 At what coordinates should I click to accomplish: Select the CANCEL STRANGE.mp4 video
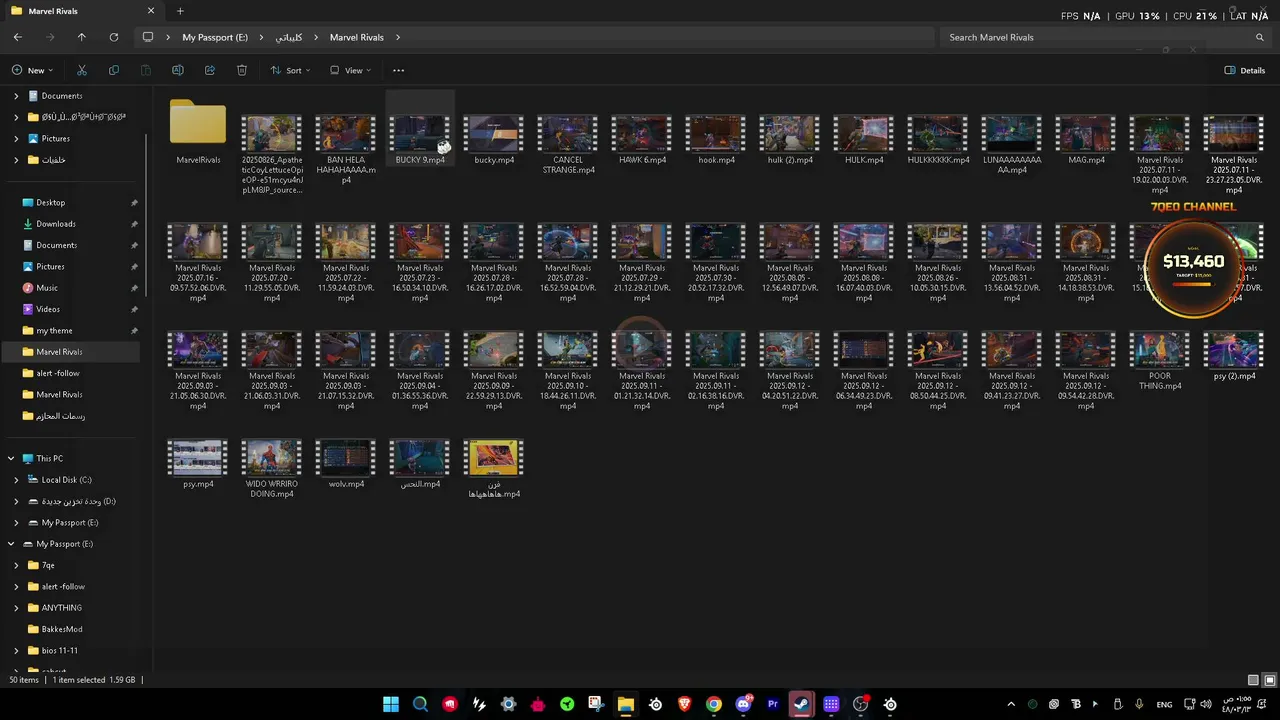568,142
